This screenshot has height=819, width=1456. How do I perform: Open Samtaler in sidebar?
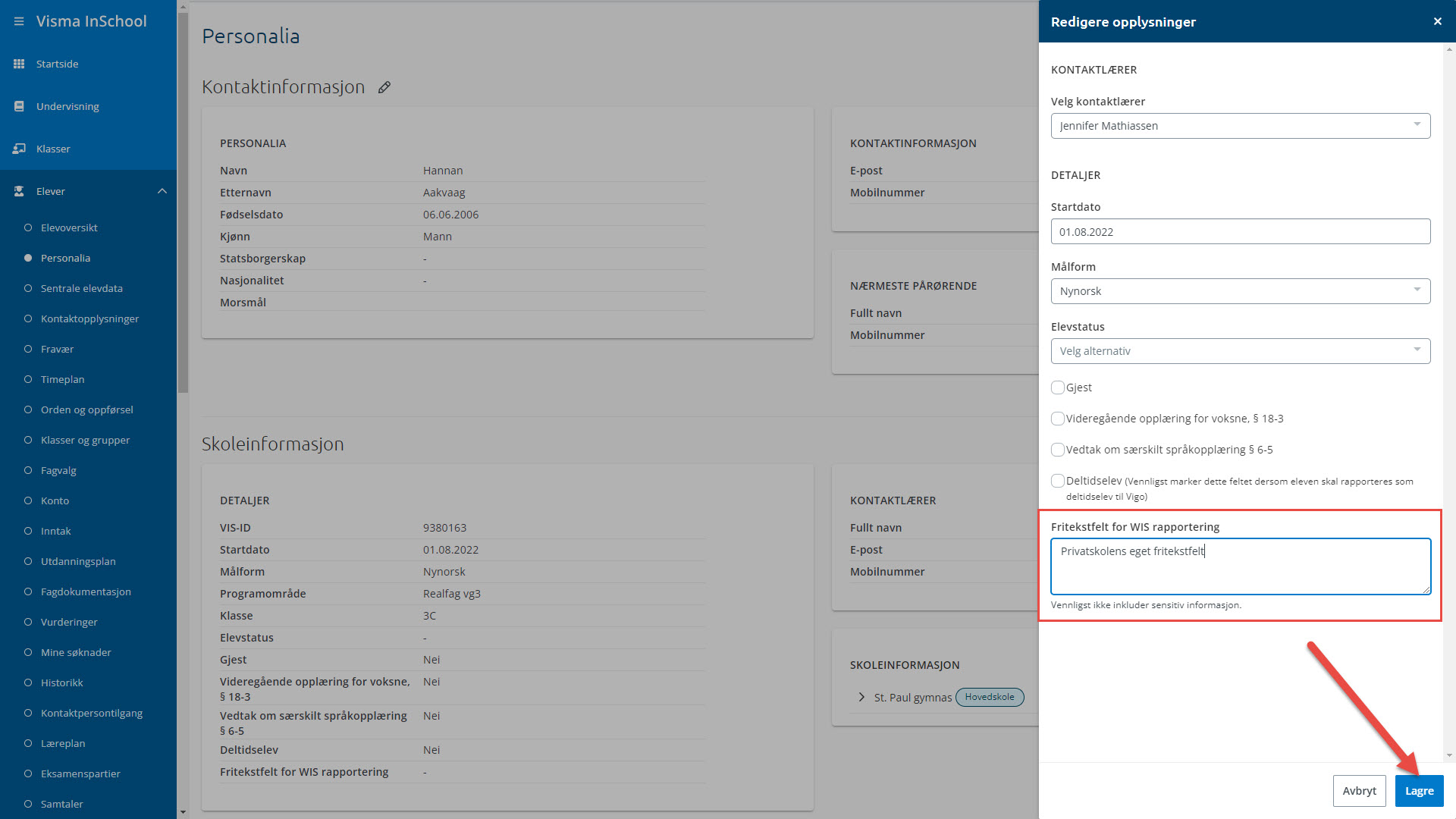(61, 804)
